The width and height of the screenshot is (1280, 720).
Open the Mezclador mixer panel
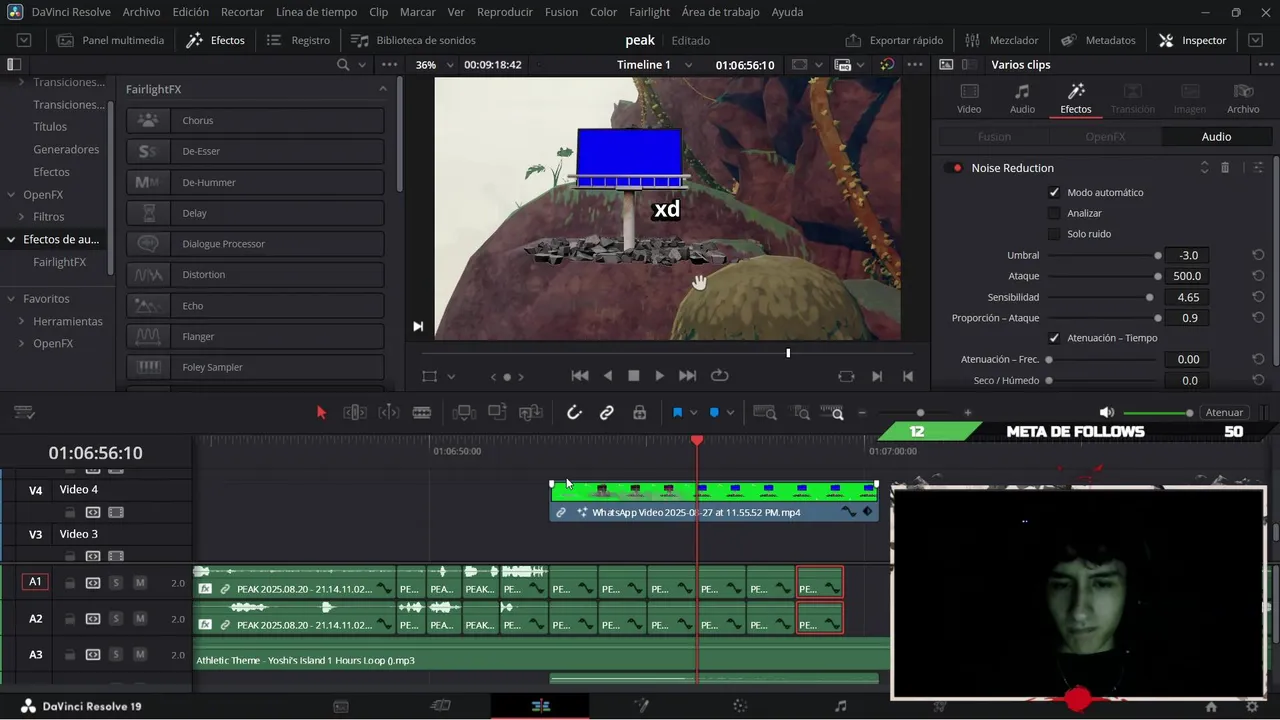[x=1003, y=40]
